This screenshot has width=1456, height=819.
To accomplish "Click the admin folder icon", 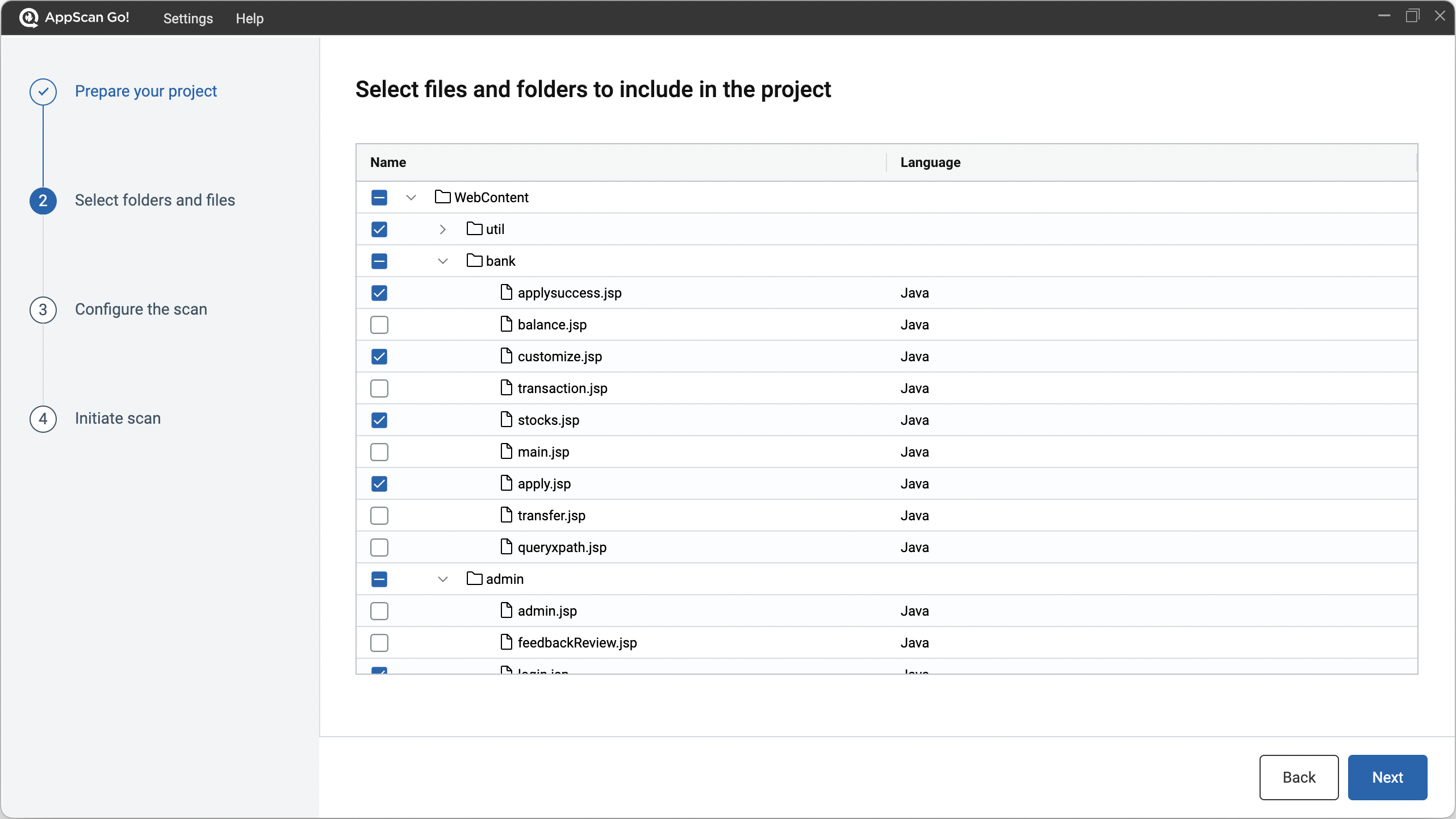I will (x=474, y=579).
